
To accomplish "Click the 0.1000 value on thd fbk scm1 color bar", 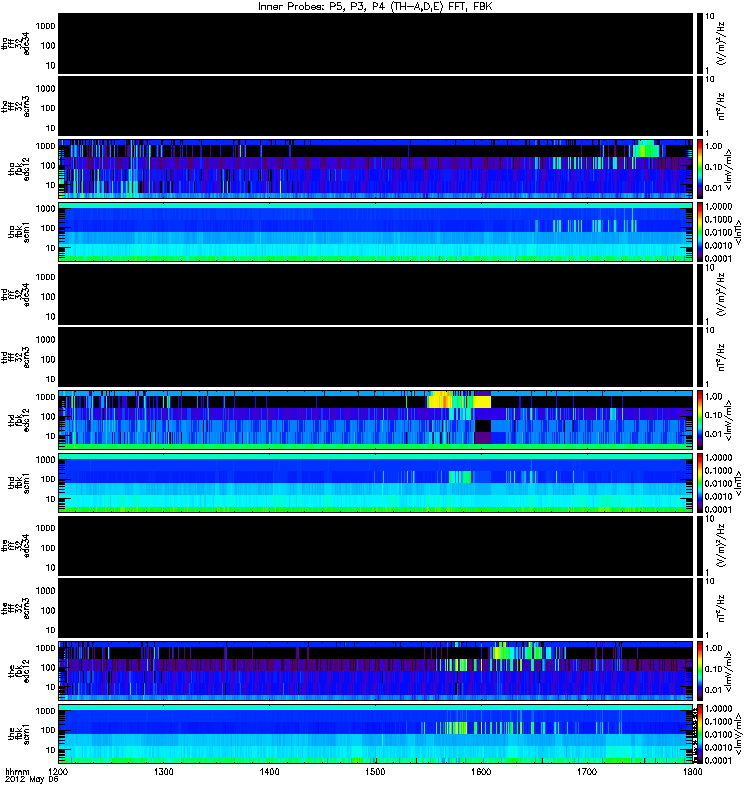I will point(718,470).
